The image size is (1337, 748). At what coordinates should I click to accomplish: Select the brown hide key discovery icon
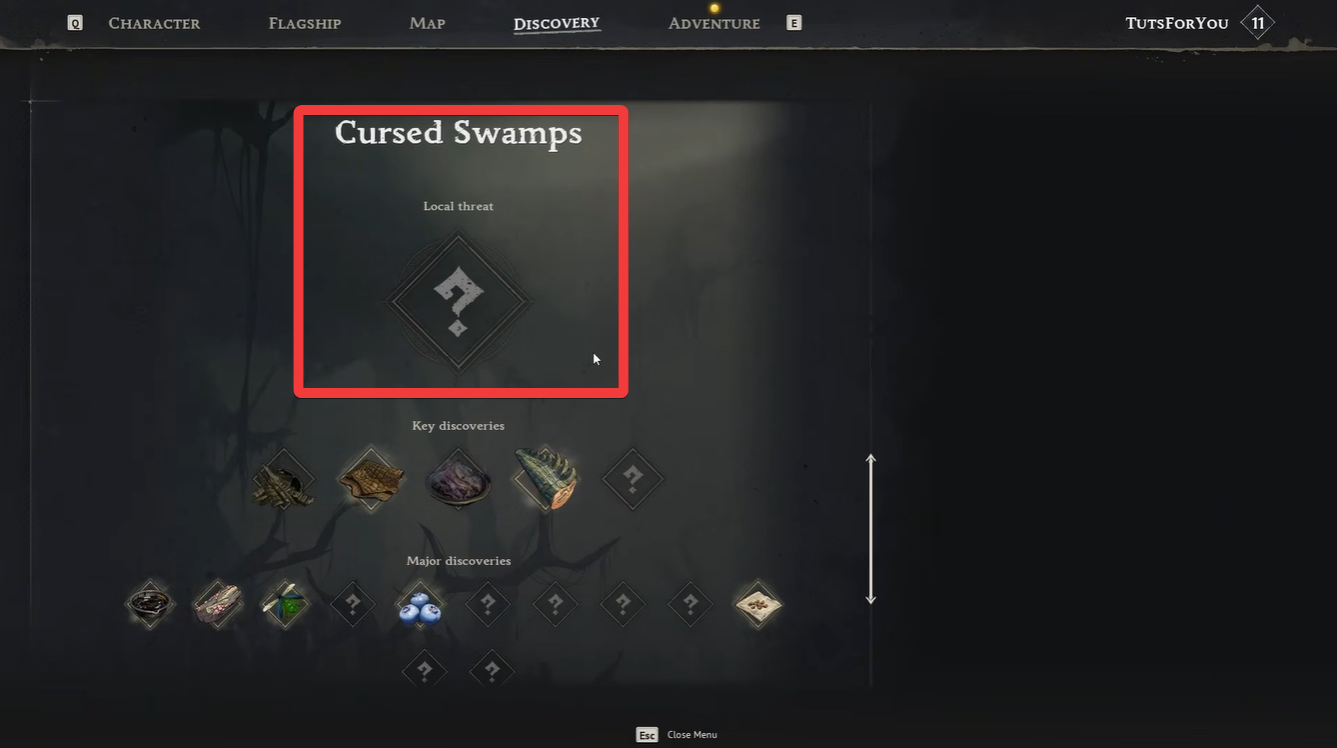pos(371,480)
